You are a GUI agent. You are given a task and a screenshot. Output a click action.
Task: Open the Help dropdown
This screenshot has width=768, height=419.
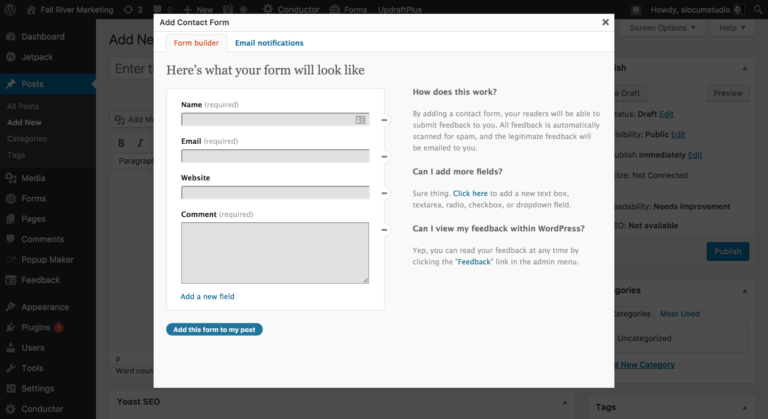[x=732, y=28]
